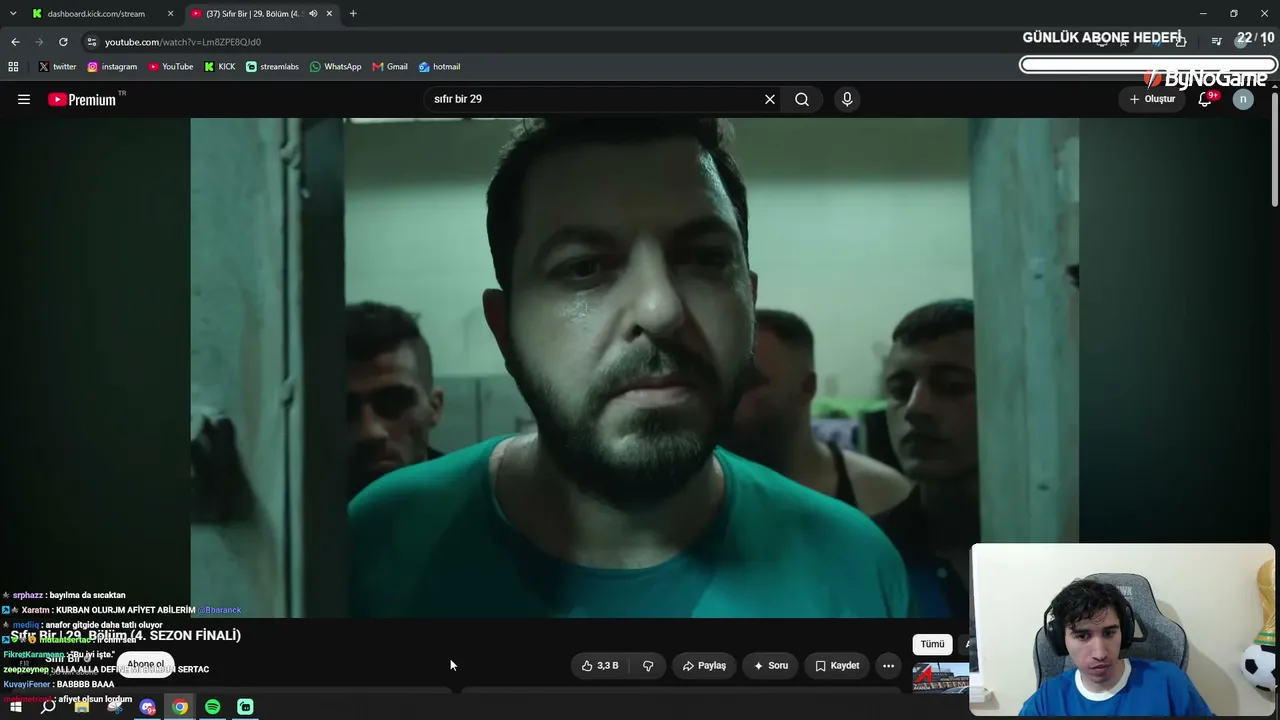Image resolution: width=1280 pixels, height=720 pixels.
Task: Open the twitter bookmark
Action: tap(57, 67)
